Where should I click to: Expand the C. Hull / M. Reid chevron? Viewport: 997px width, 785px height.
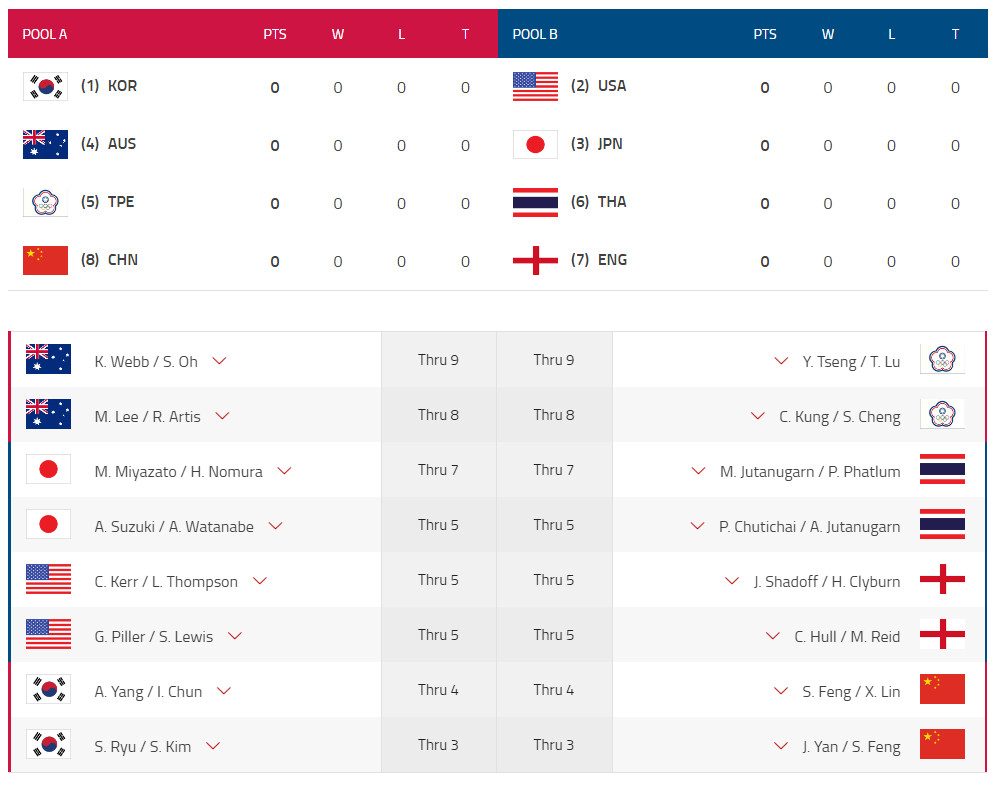[773, 636]
